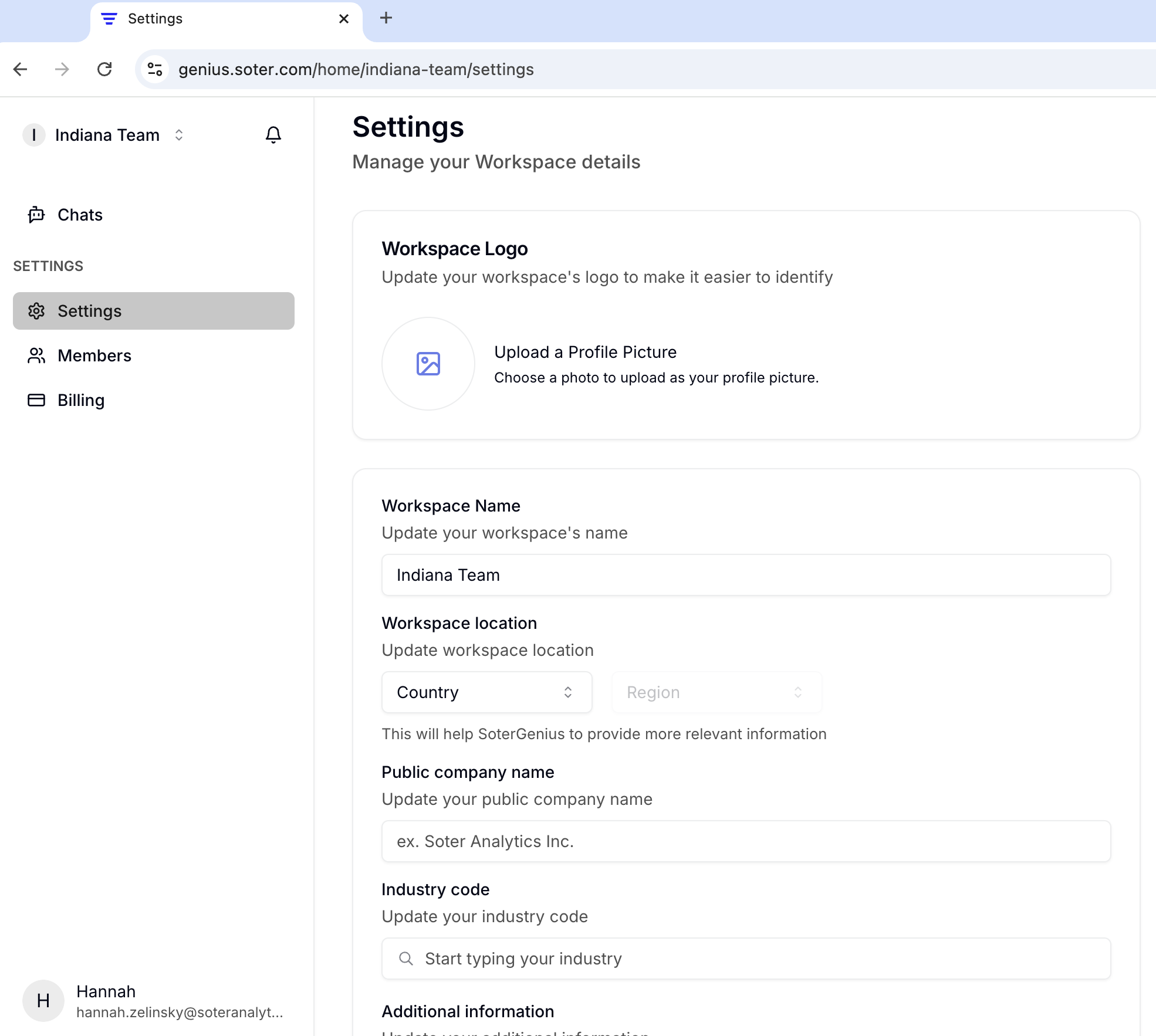Image resolution: width=1156 pixels, height=1036 pixels.
Task: Click browser back navigation arrow
Action: pos(22,69)
